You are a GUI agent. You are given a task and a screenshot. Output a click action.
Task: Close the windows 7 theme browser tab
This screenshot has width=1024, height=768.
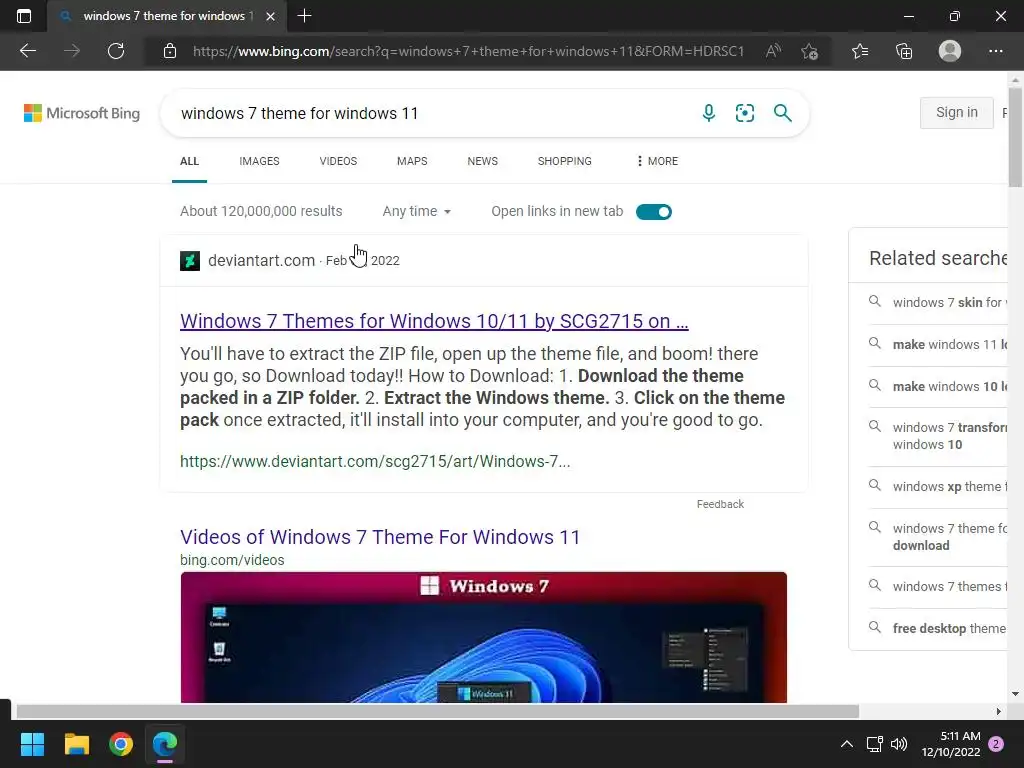(270, 16)
